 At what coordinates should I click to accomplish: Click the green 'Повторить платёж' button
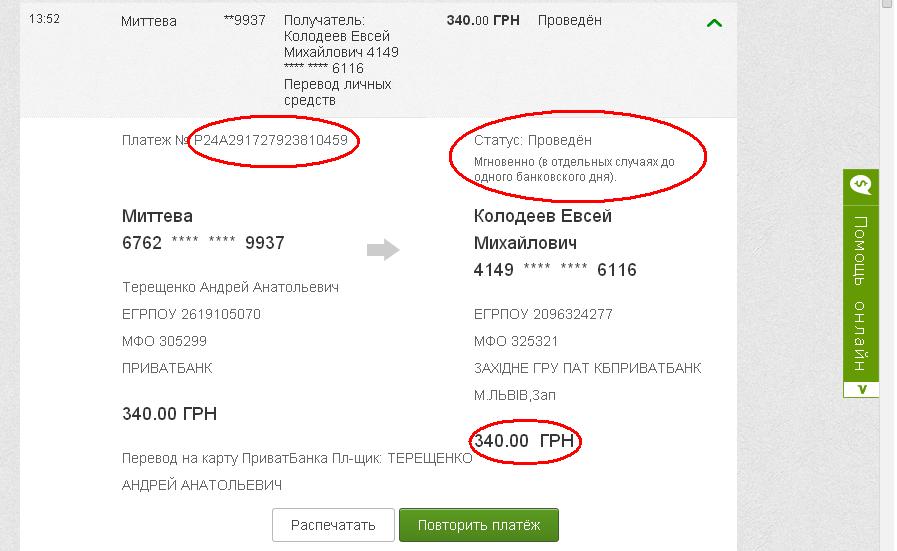tap(478, 525)
